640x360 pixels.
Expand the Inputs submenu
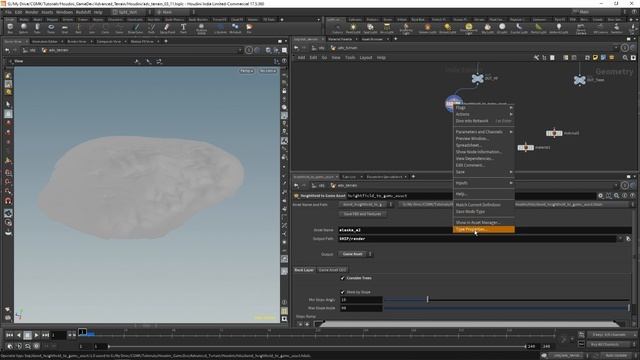point(484,183)
